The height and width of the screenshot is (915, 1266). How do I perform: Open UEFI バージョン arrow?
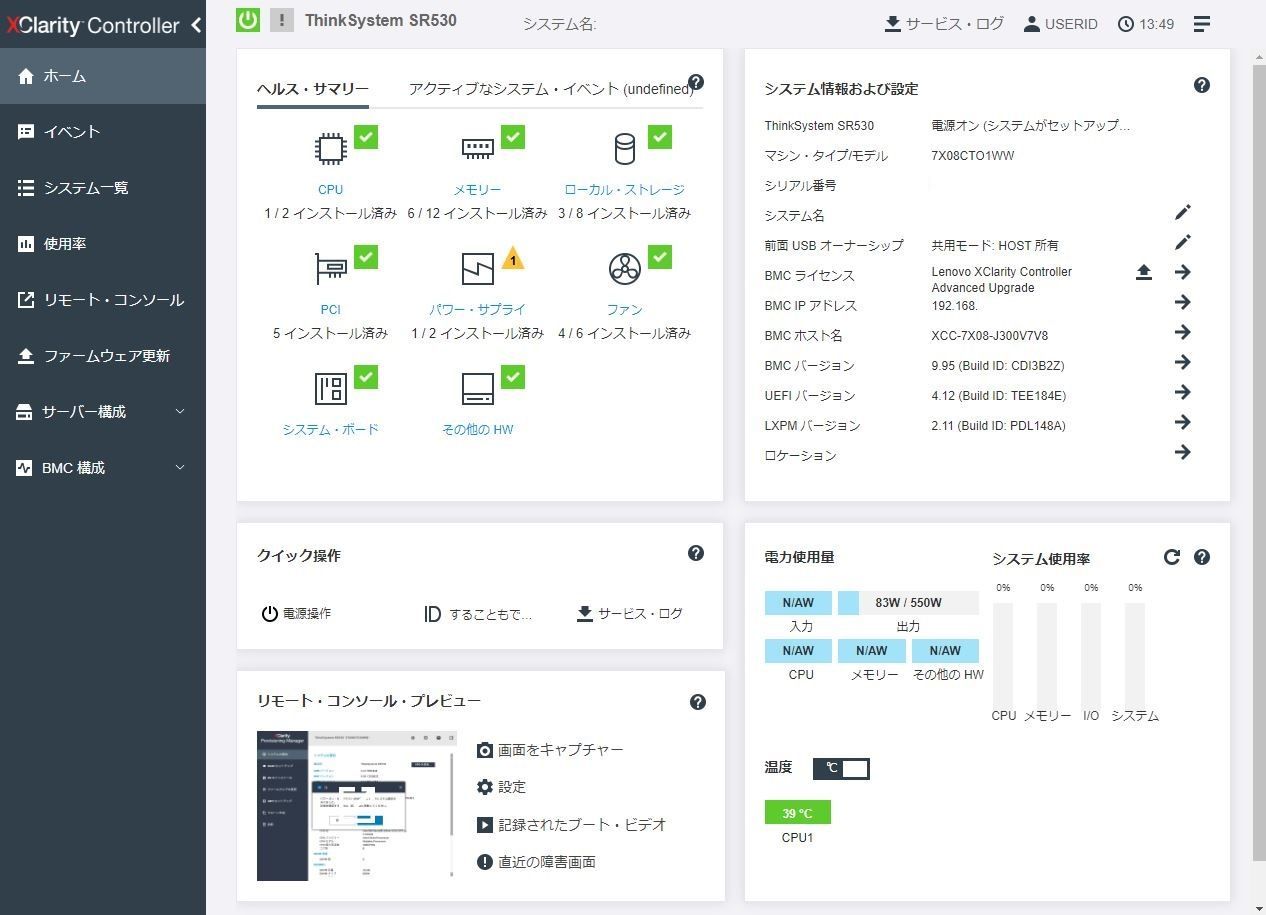pos(1182,392)
